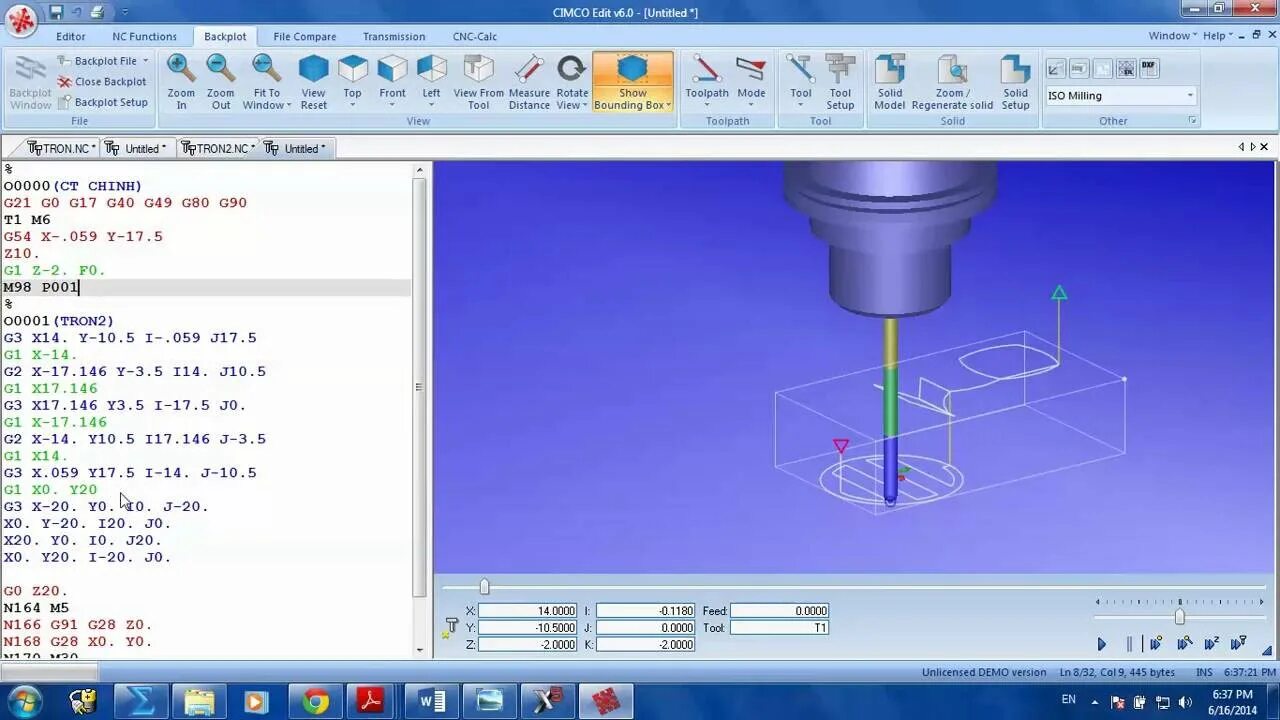Click the Feed field showing 0.0000
1280x720 pixels.
(x=780, y=611)
